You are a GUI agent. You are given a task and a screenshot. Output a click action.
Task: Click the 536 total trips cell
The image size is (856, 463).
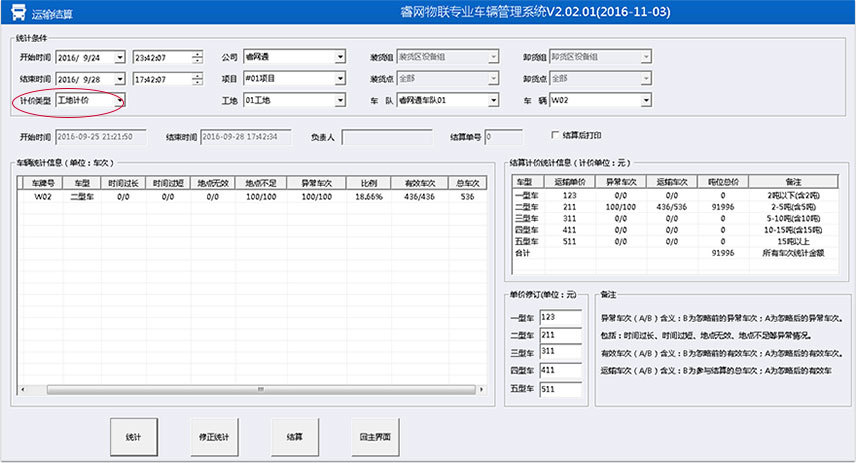(x=467, y=197)
